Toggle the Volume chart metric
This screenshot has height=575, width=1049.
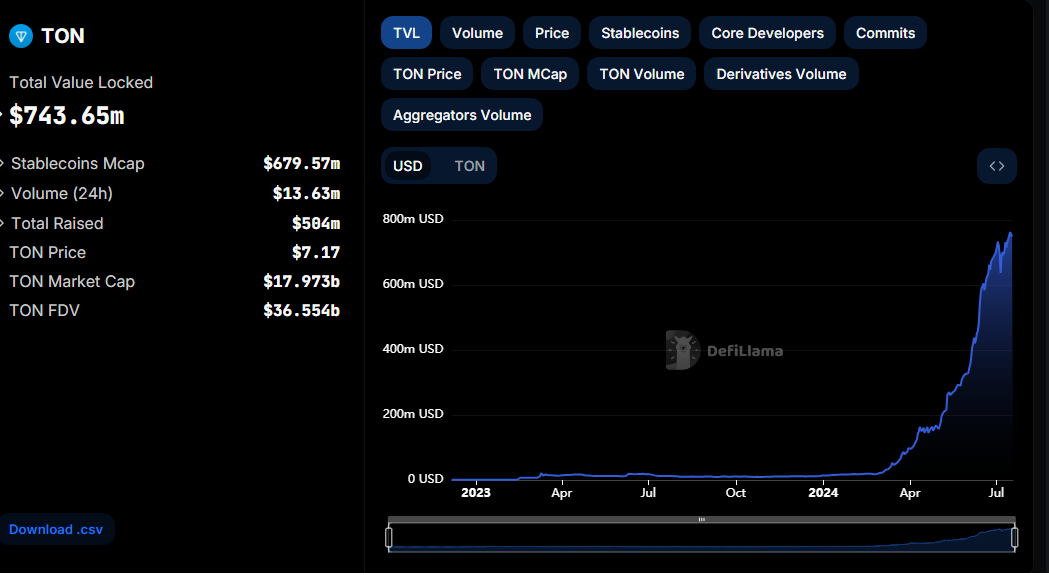click(477, 33)
